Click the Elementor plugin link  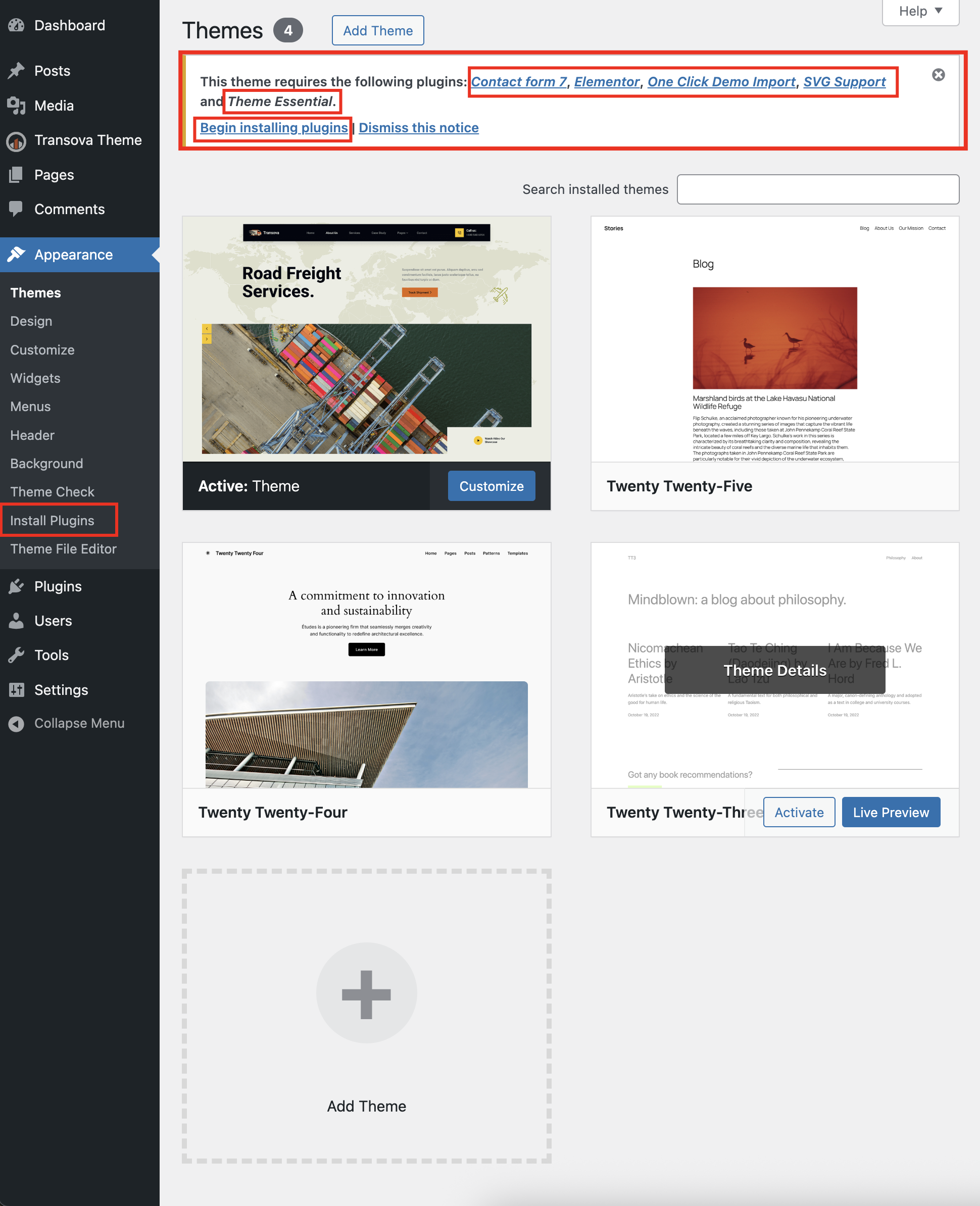pos(606,82)
